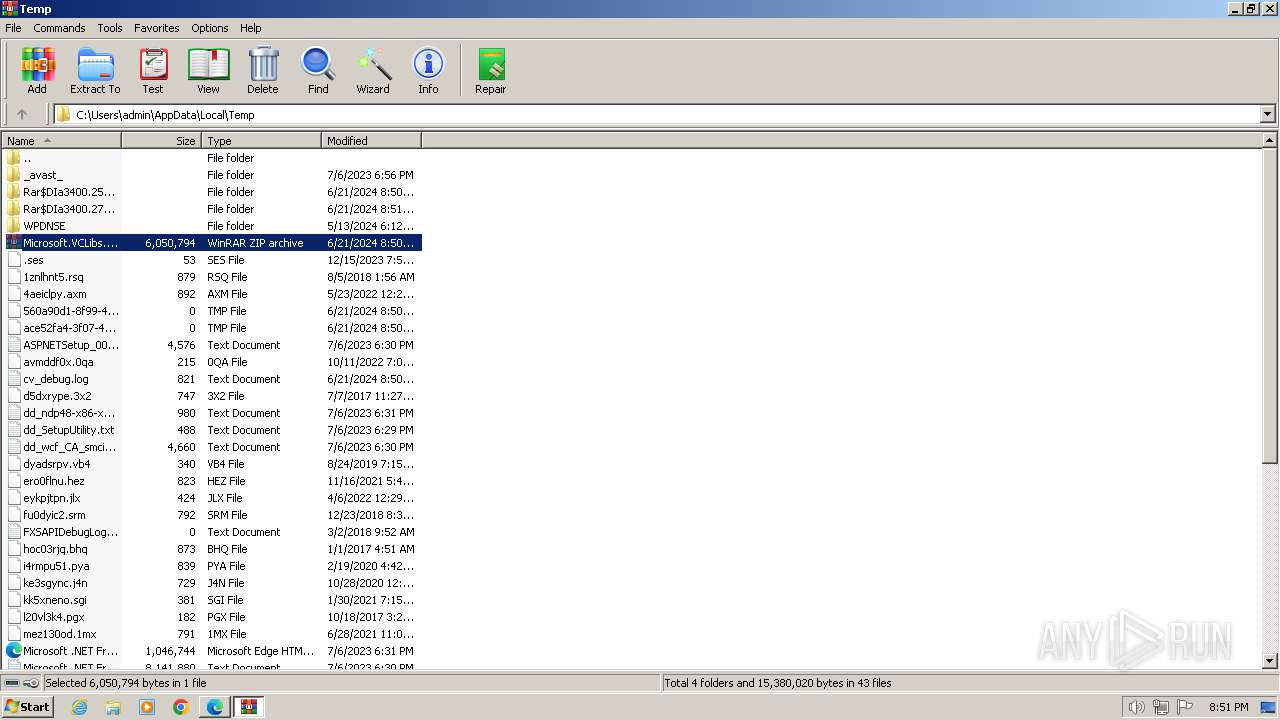Screen dimensions: 1280x720
Task: Click the Repair toolbar icon
Action: 490,71
